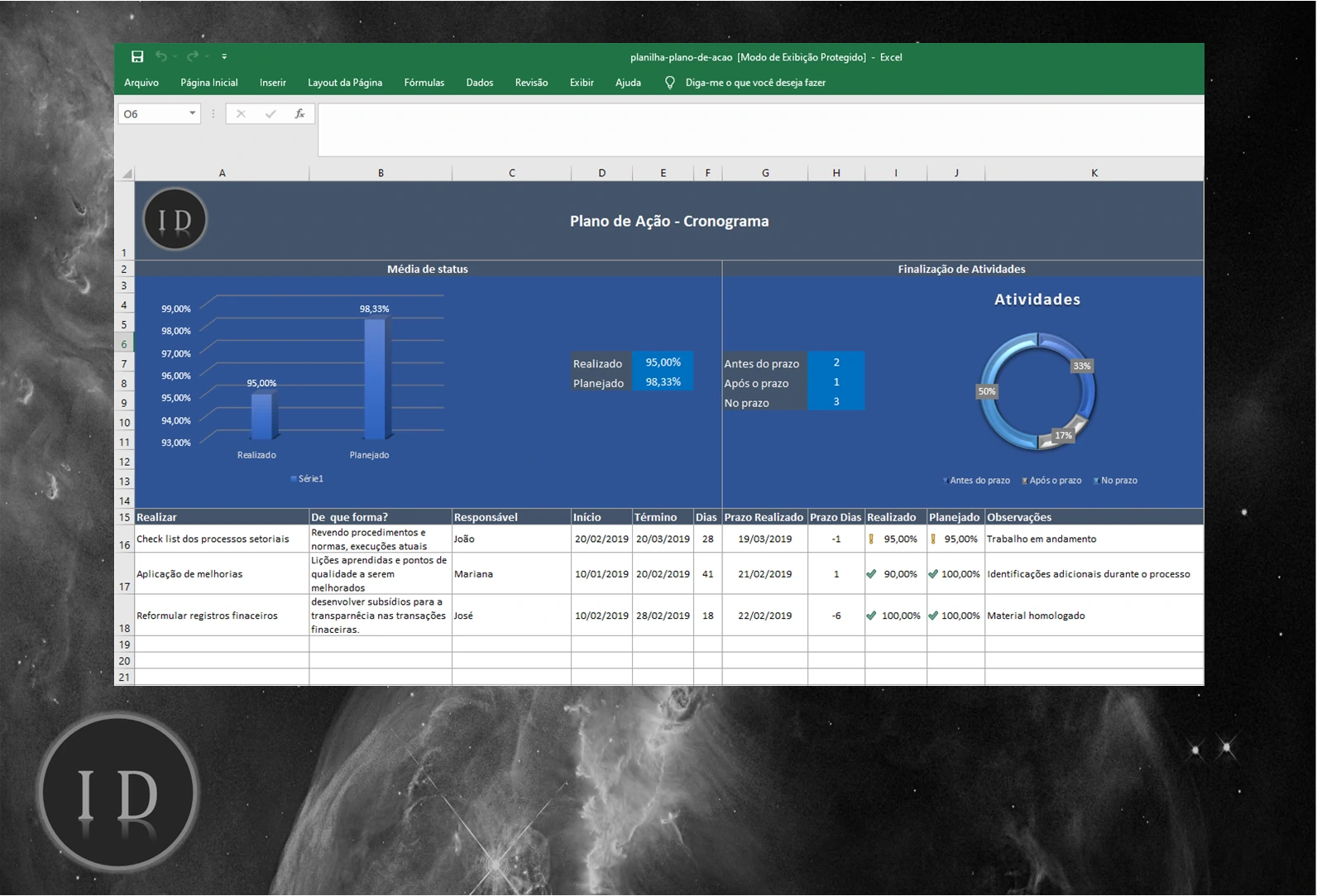Viewport: 1317px width, 896px height.
Task: Select the Planejado bar in the chart
Action: click(375, 378)
